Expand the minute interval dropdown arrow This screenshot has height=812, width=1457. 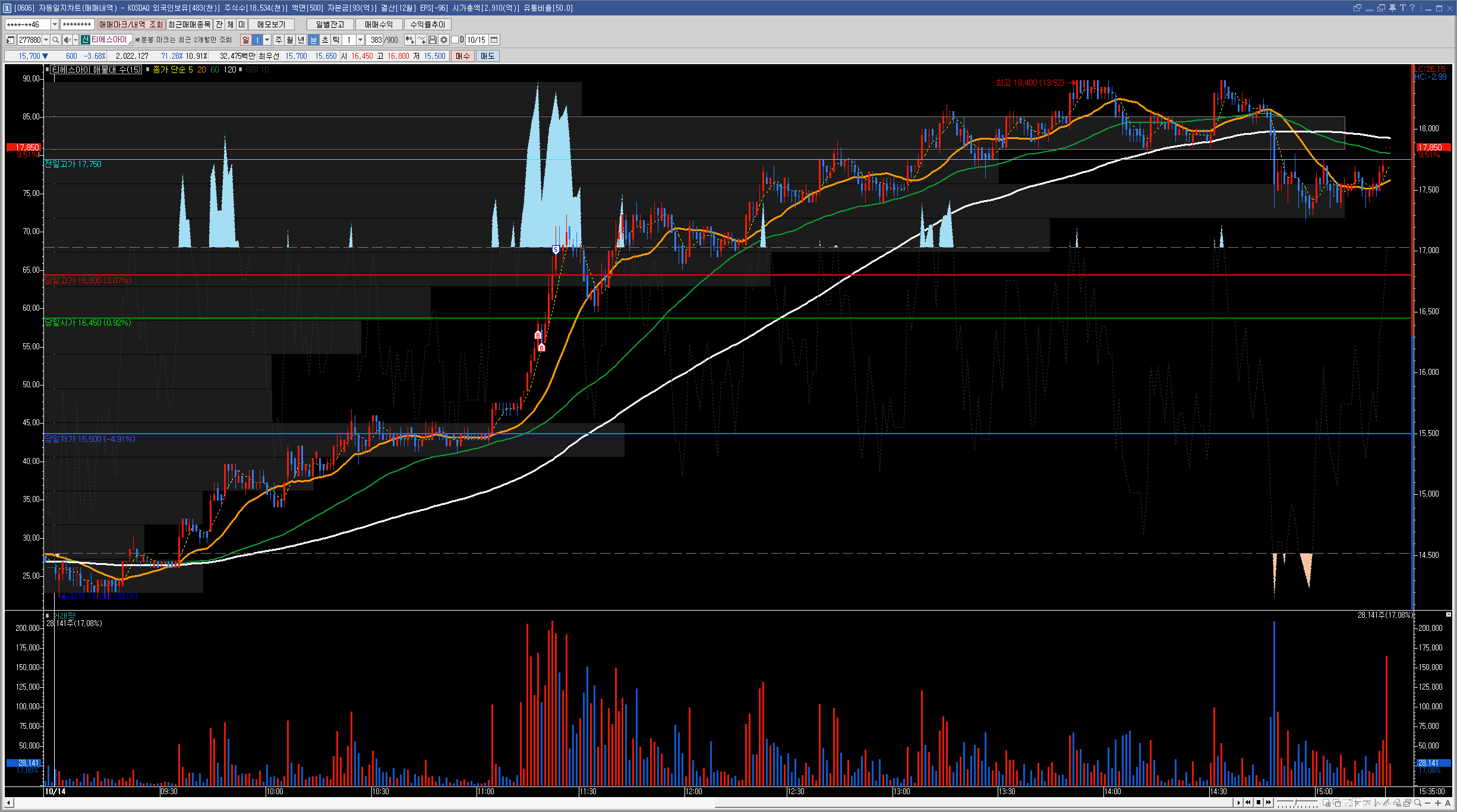click(360, 40)
